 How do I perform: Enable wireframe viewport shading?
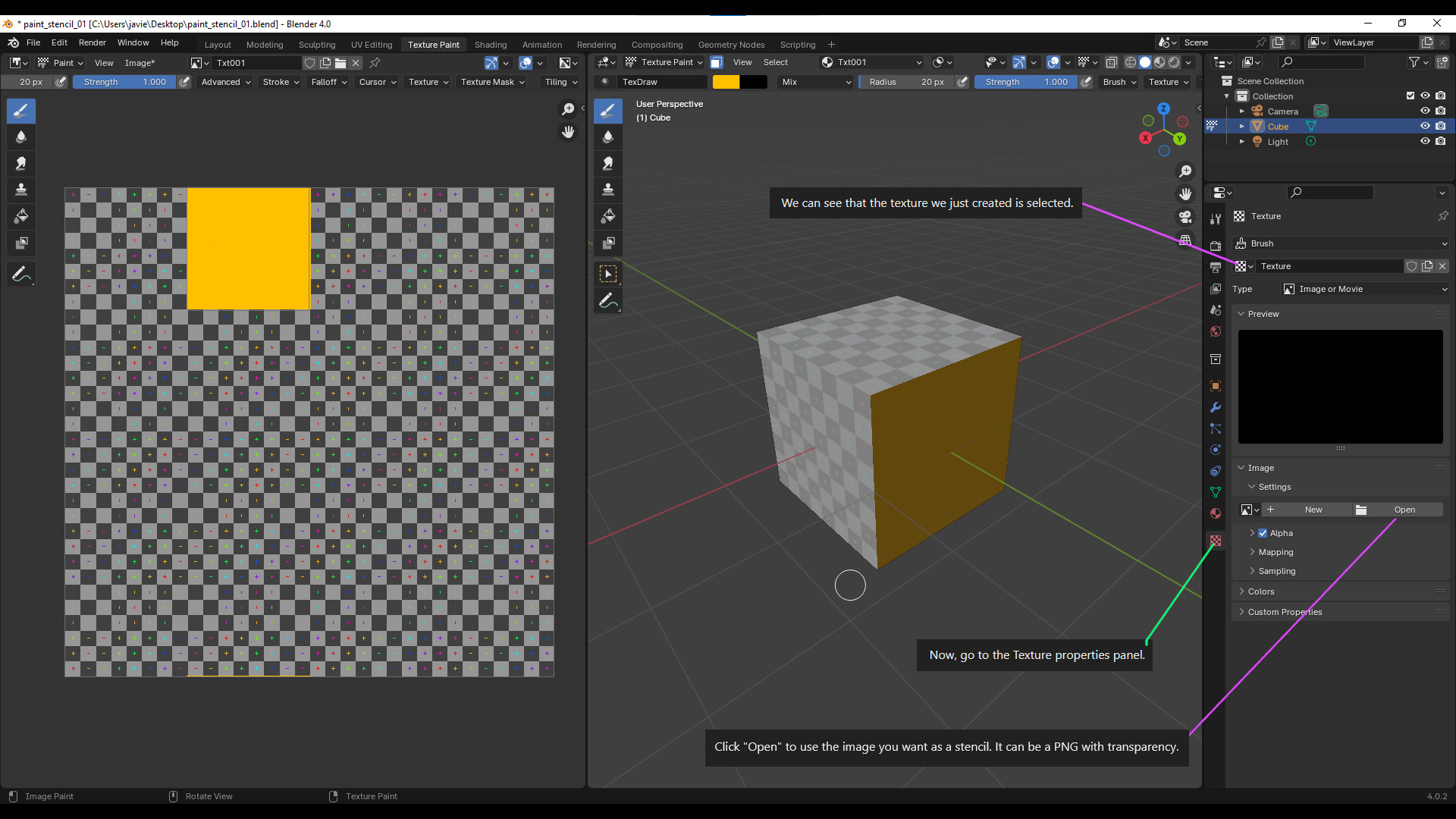coord(1130,62)
